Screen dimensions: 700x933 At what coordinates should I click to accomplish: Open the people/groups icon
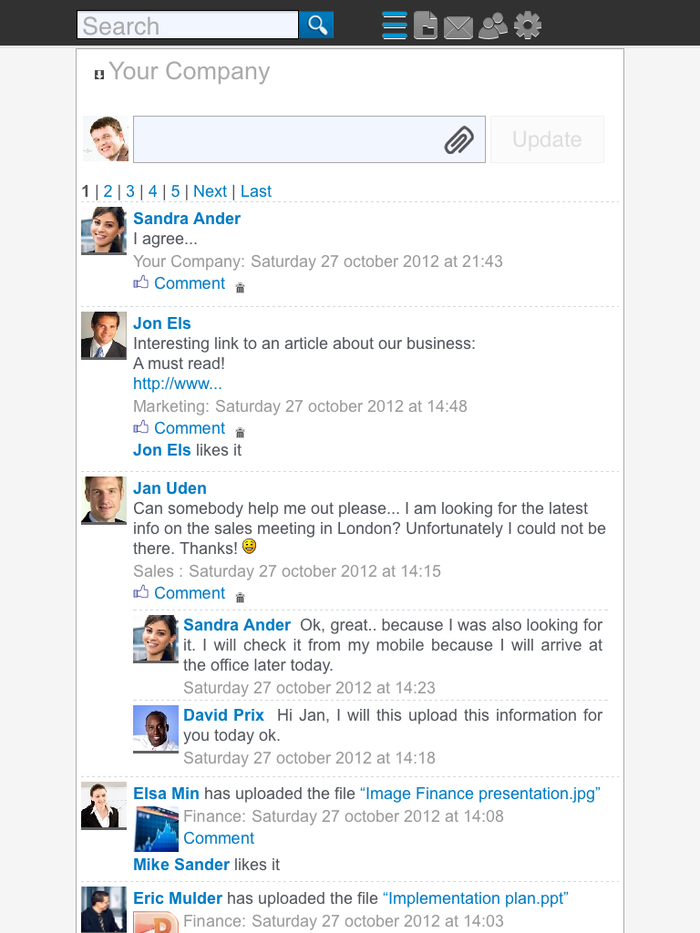[493, 25]
